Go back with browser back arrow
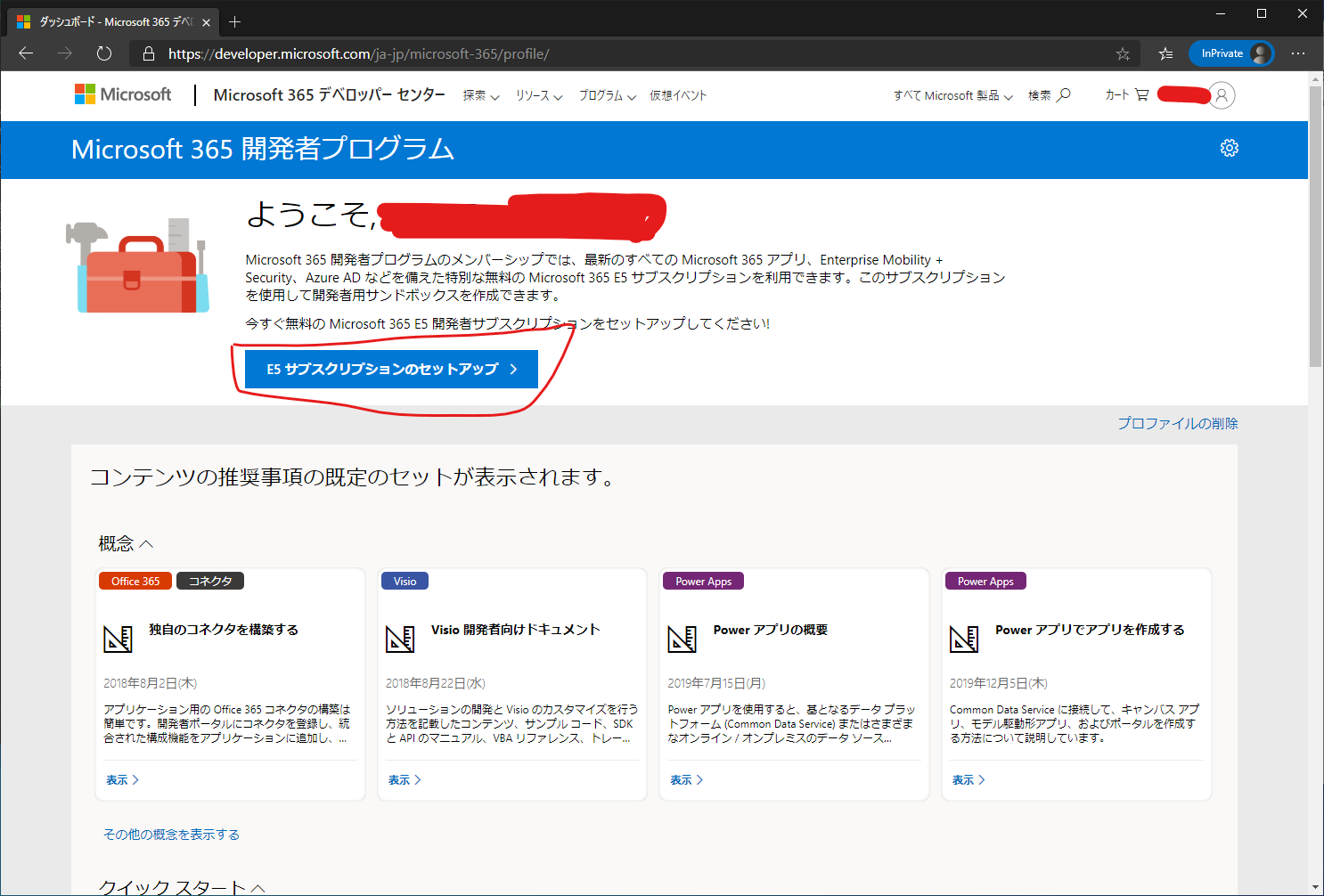Screen dimensions: 1324x896 coord(26,53)
